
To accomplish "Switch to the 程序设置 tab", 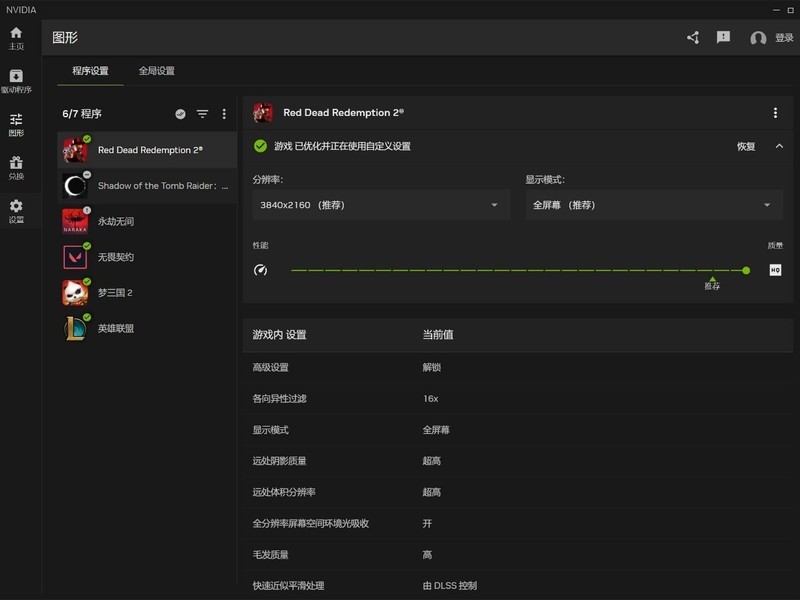I will pyautogui.click(x=90, y=71).
